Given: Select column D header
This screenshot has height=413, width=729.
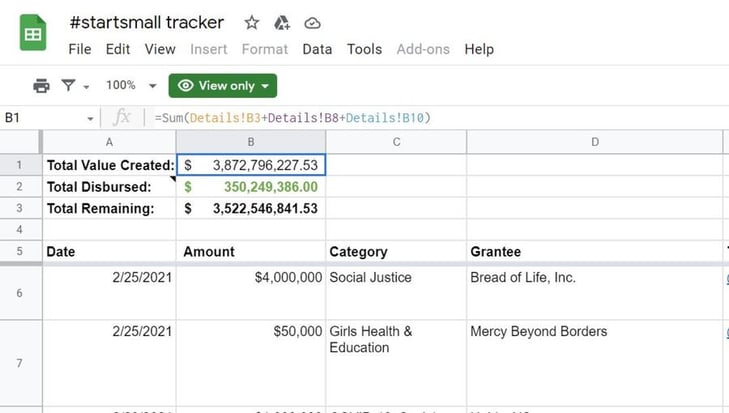Looking at the screenshot, I should 595,142.
